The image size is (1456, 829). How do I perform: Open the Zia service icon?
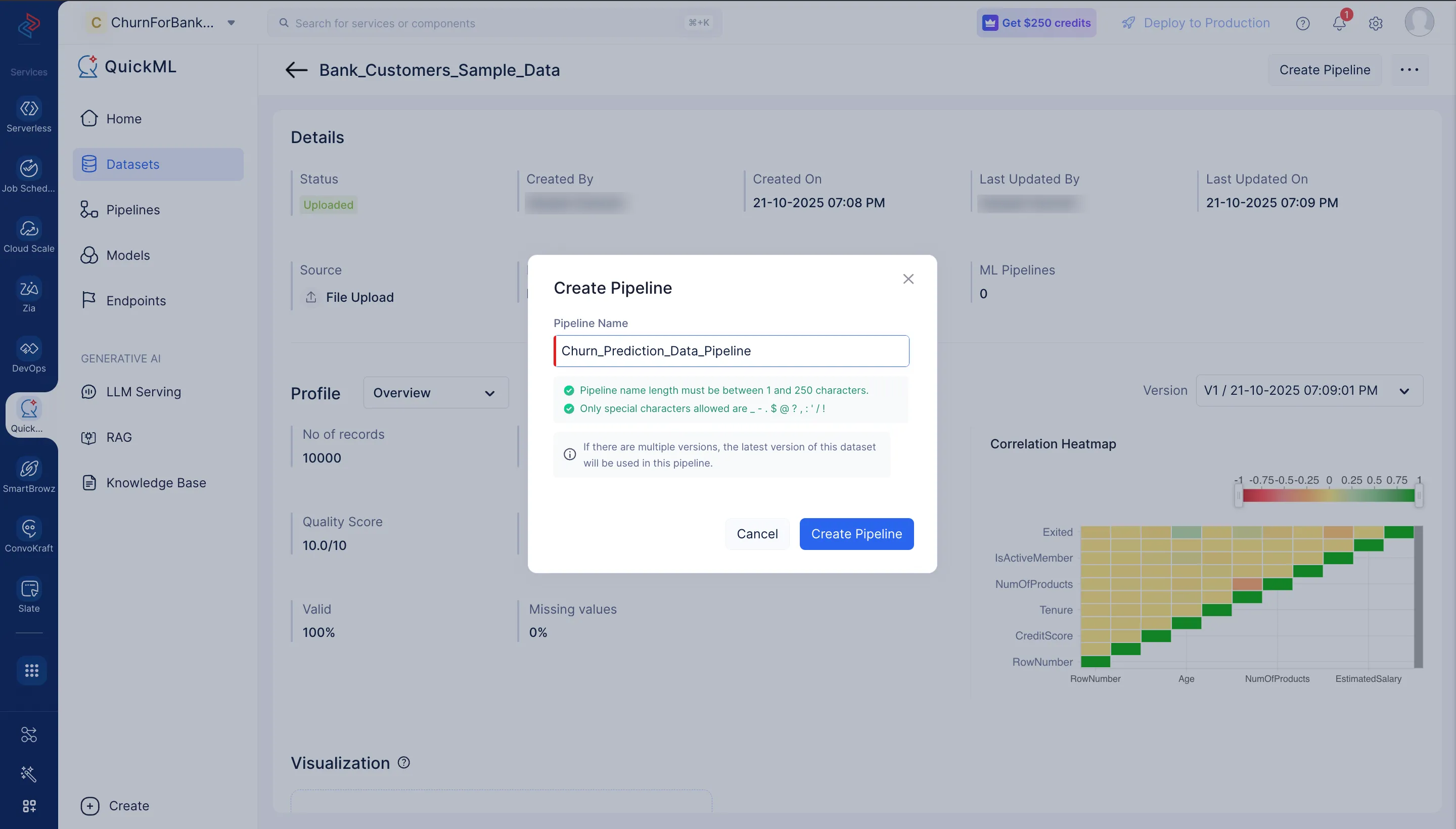[28, 289]
